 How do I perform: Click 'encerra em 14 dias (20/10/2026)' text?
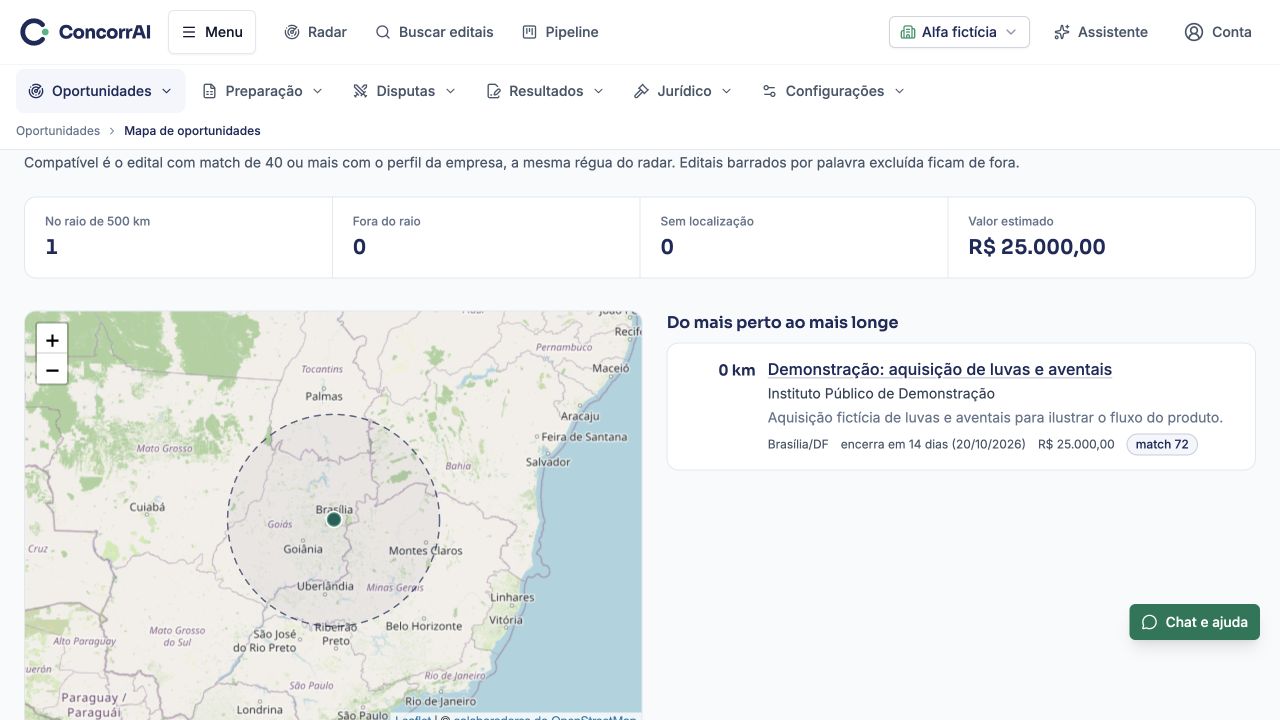[933, 444]
